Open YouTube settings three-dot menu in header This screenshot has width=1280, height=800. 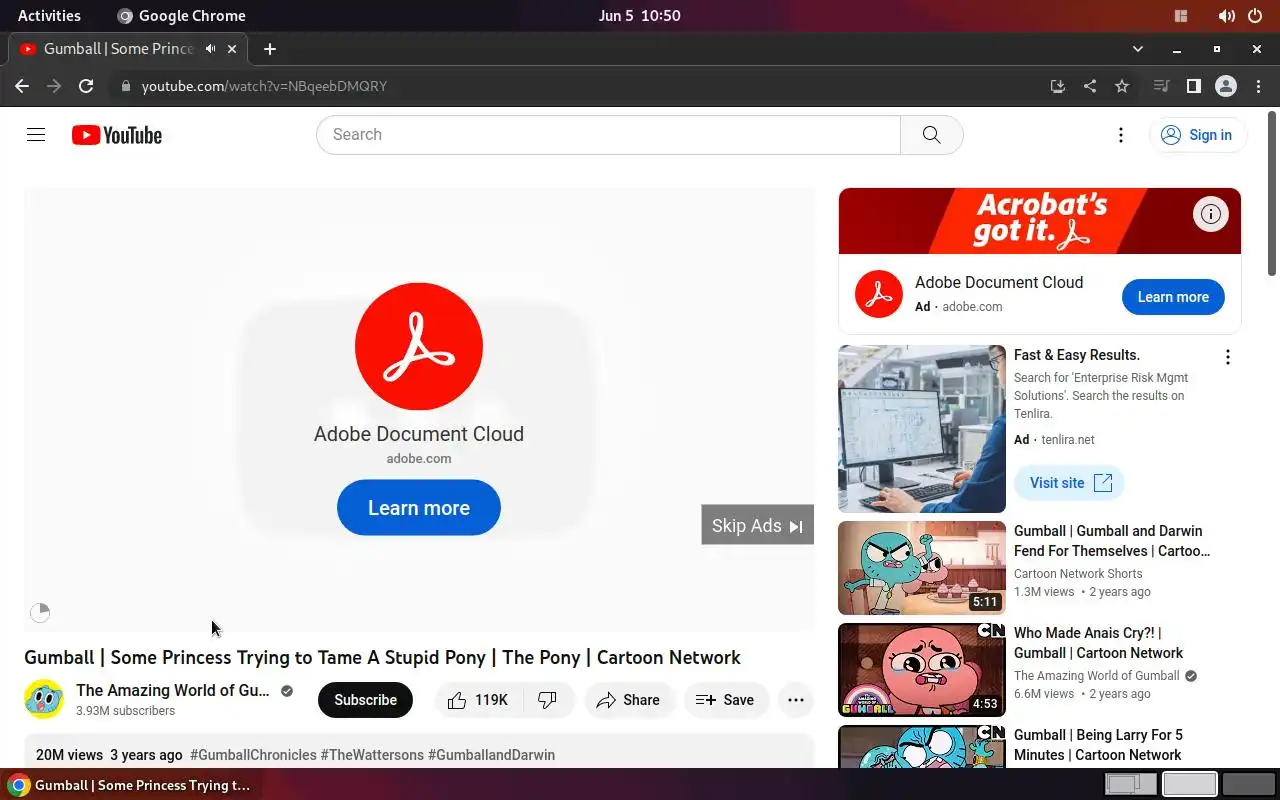point(1121,135)
